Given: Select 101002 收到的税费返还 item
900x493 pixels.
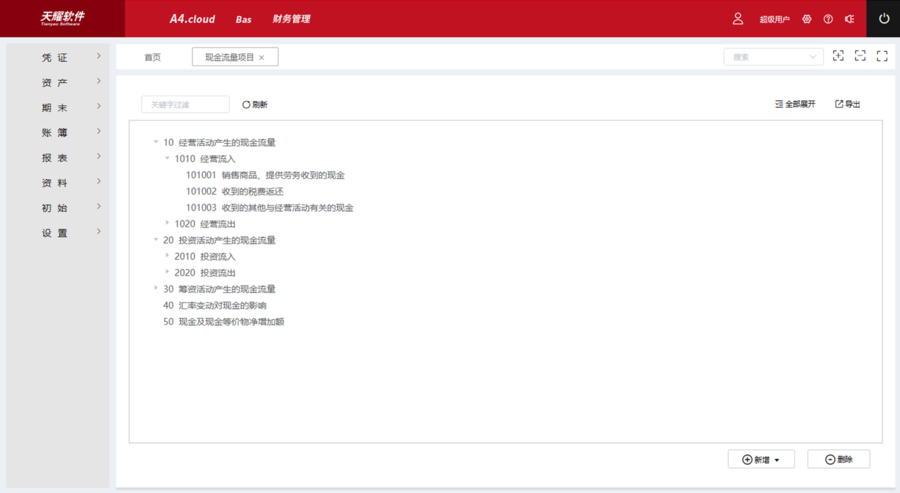Looking at the screenshot, I should pyautogui.click(x=235, y=191).
